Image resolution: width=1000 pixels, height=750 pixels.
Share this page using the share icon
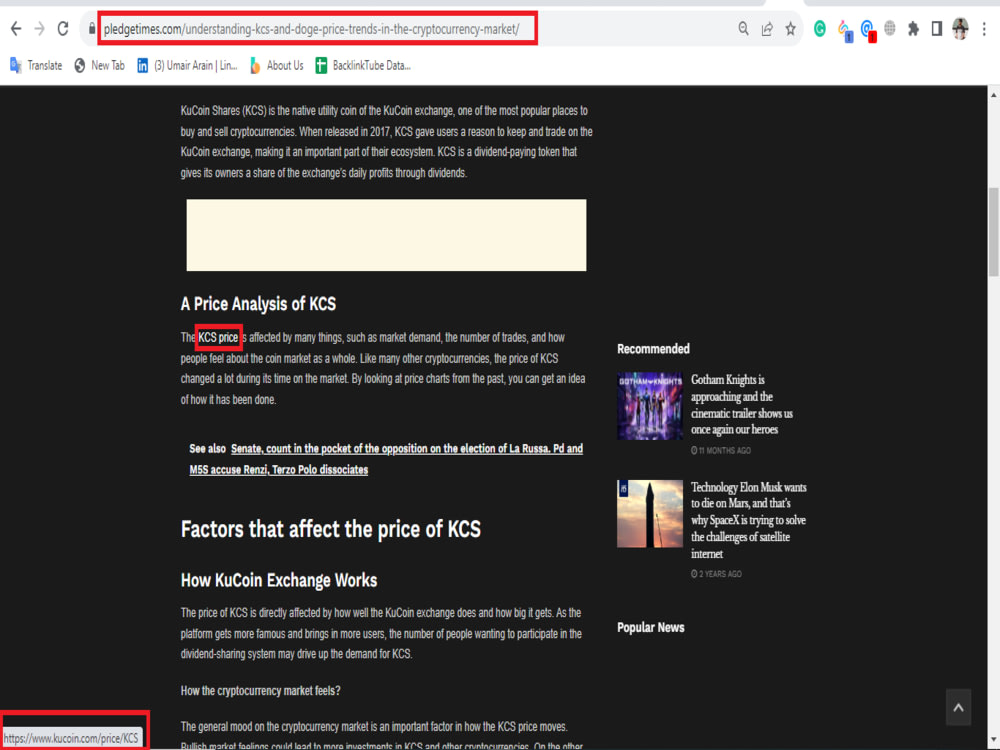[x=767, y=29]
